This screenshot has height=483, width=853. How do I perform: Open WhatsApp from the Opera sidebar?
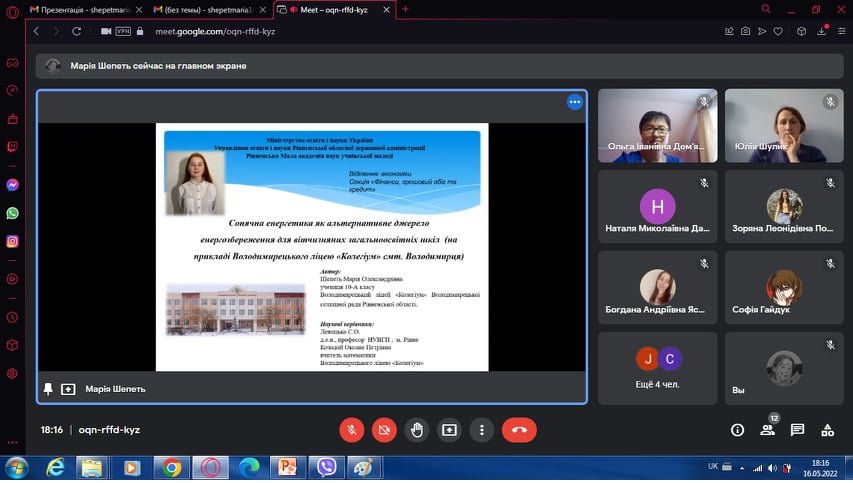(12, 213)
